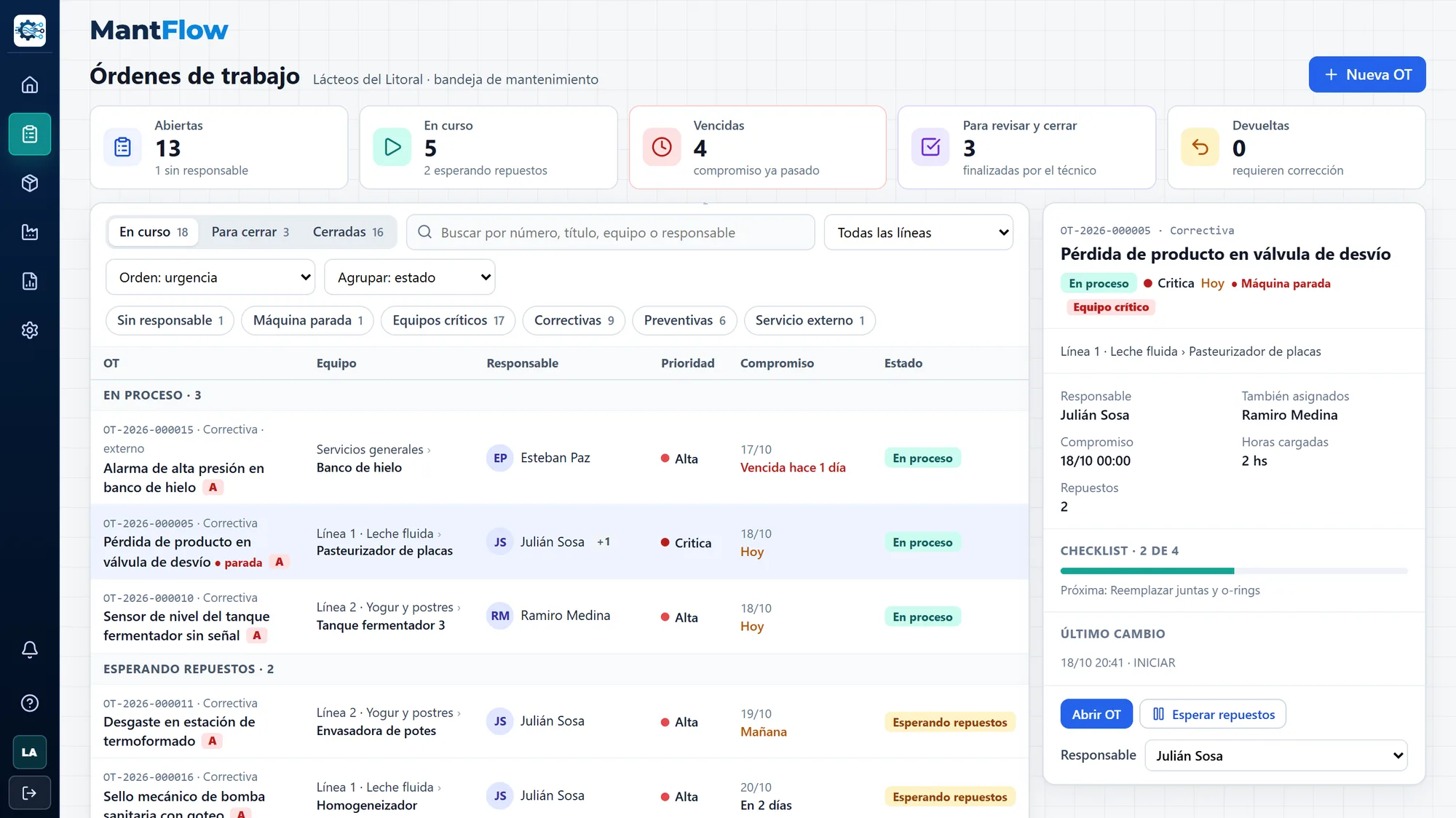Toggle the Preventivas filter chip
Image resolution: width=1456 pixels, height=818 pixels.
[x=685, y=320]
